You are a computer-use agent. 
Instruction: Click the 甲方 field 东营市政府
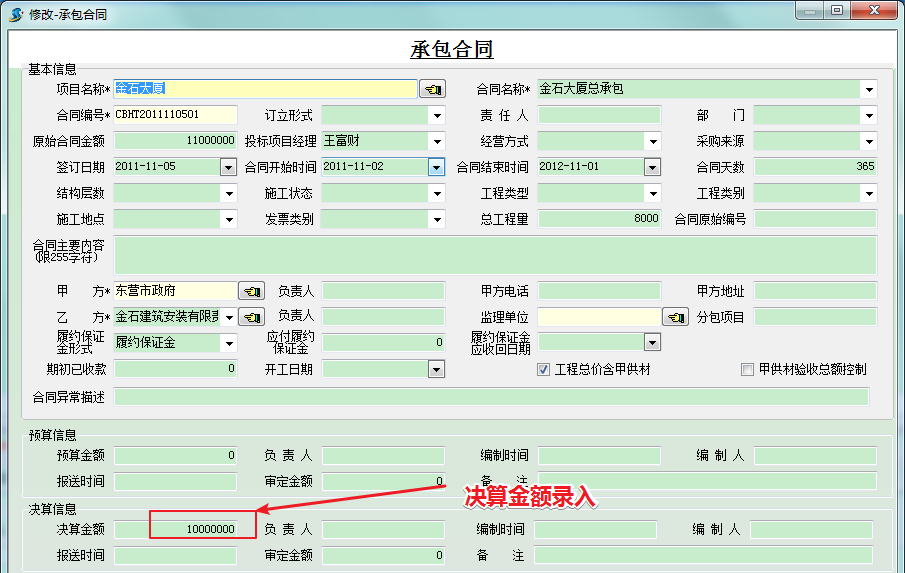coord(175,291)
